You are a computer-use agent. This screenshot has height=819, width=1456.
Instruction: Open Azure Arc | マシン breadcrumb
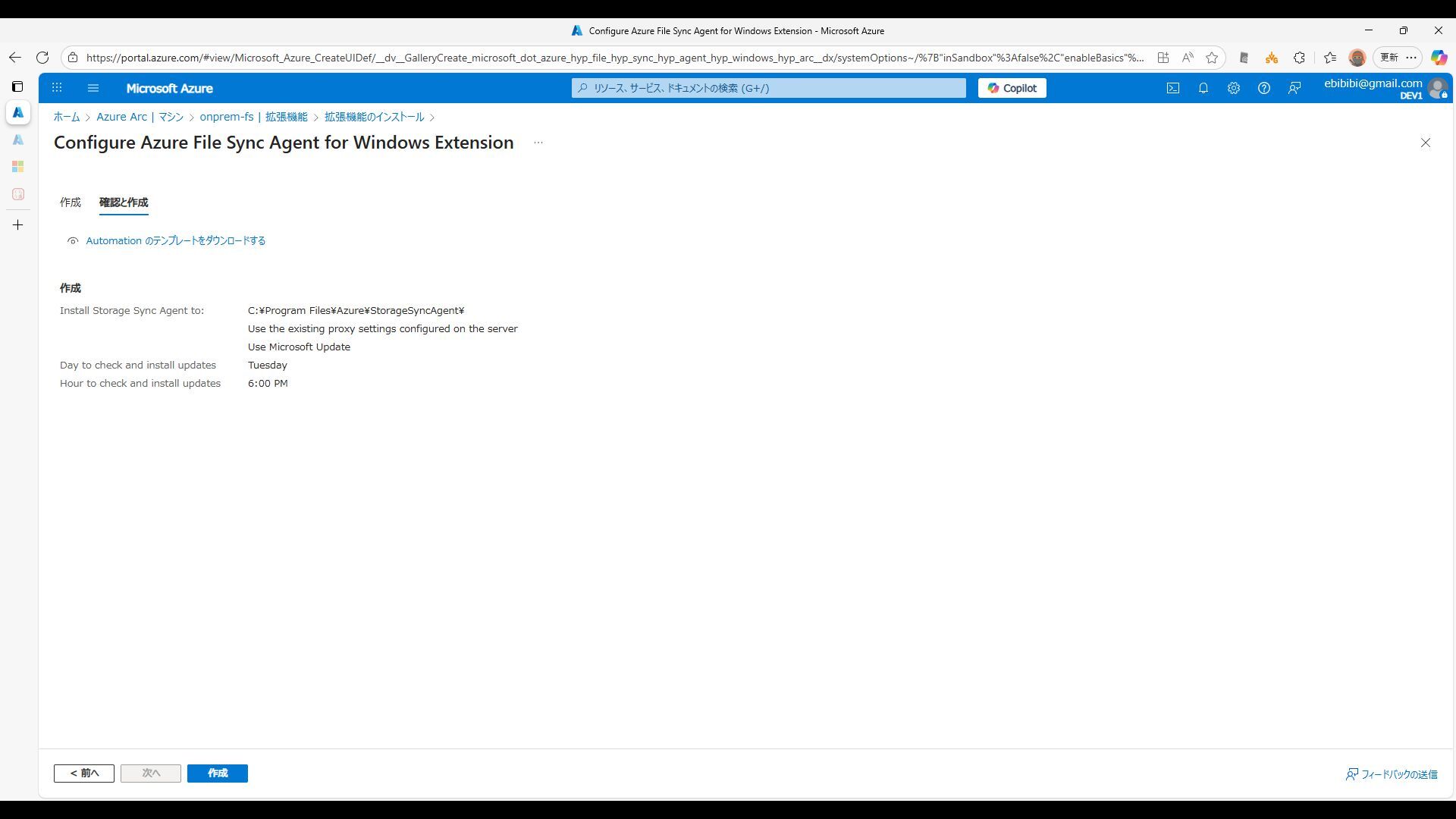(140, 117)
